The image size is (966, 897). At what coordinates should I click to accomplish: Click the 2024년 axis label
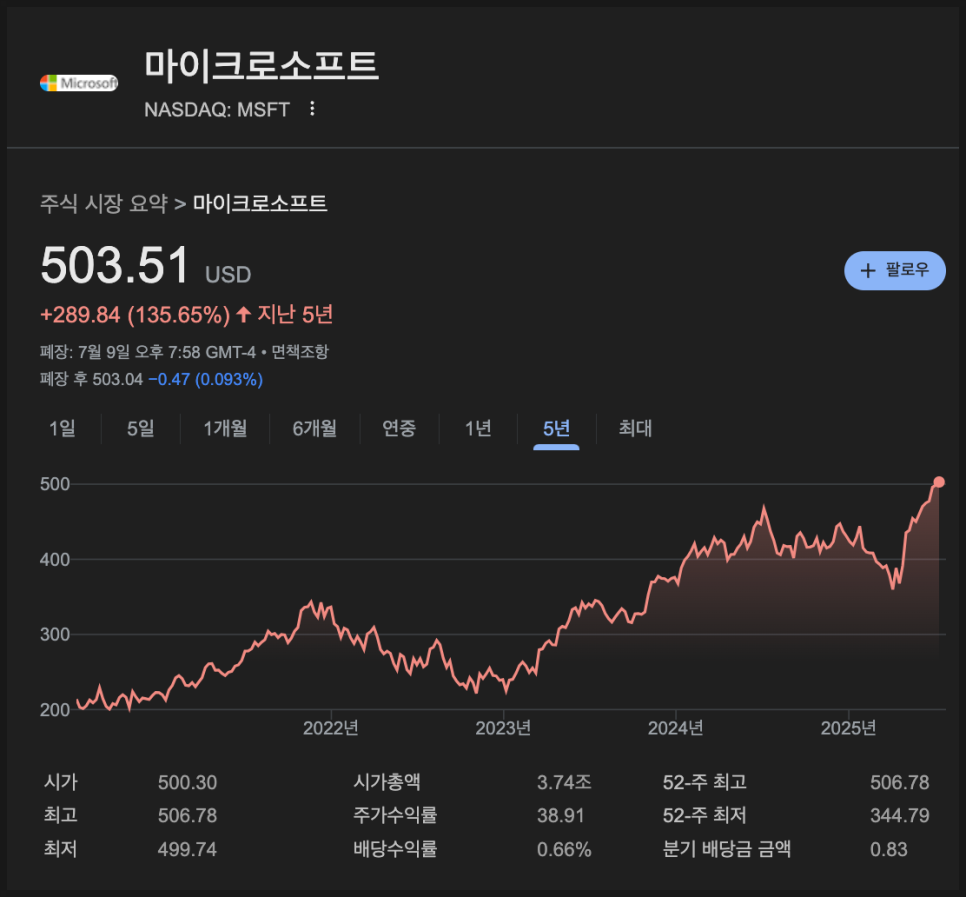[x=676, y=728]
